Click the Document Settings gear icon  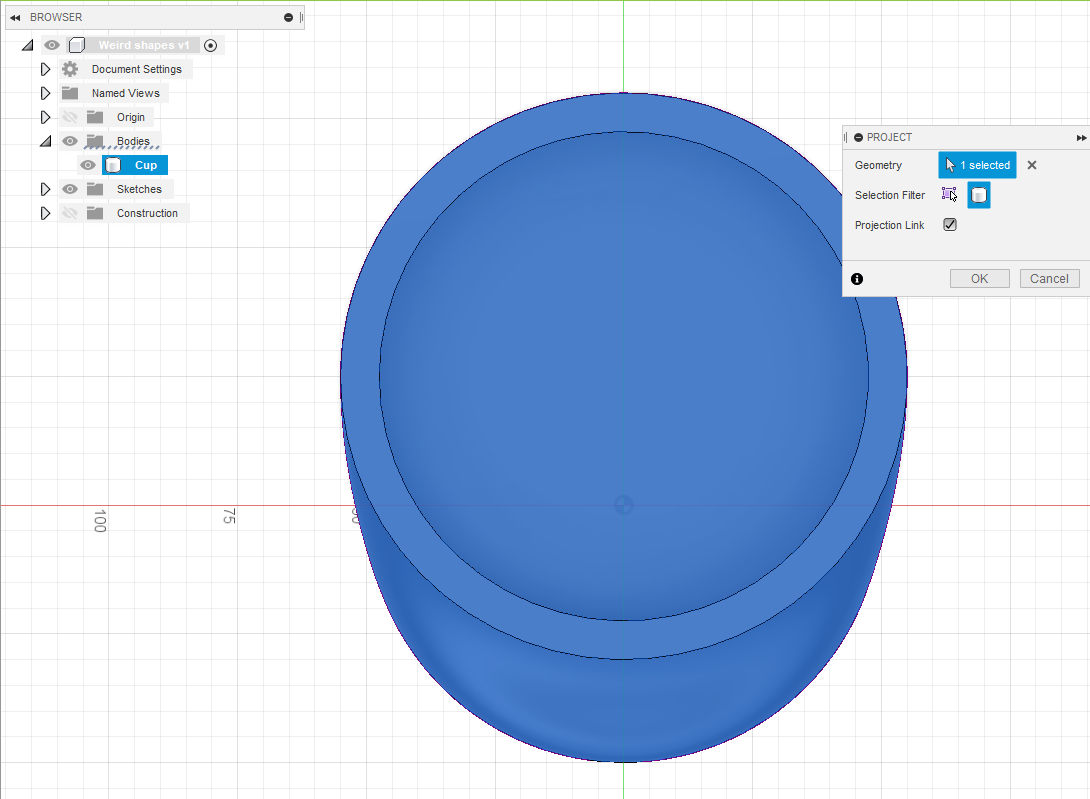[70, 69]
